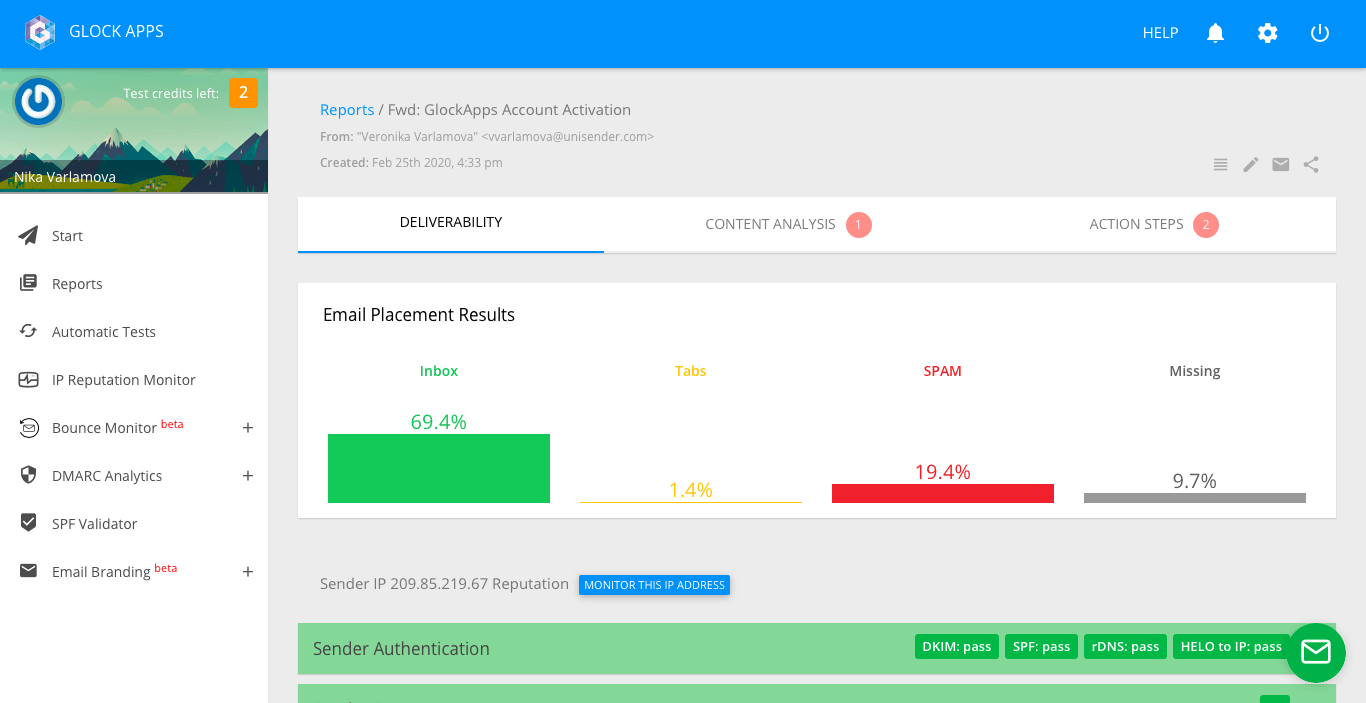Click the Content Analysis count badge 1
The width and height of the screenshot is (1366, 703).
pos(859,224)
